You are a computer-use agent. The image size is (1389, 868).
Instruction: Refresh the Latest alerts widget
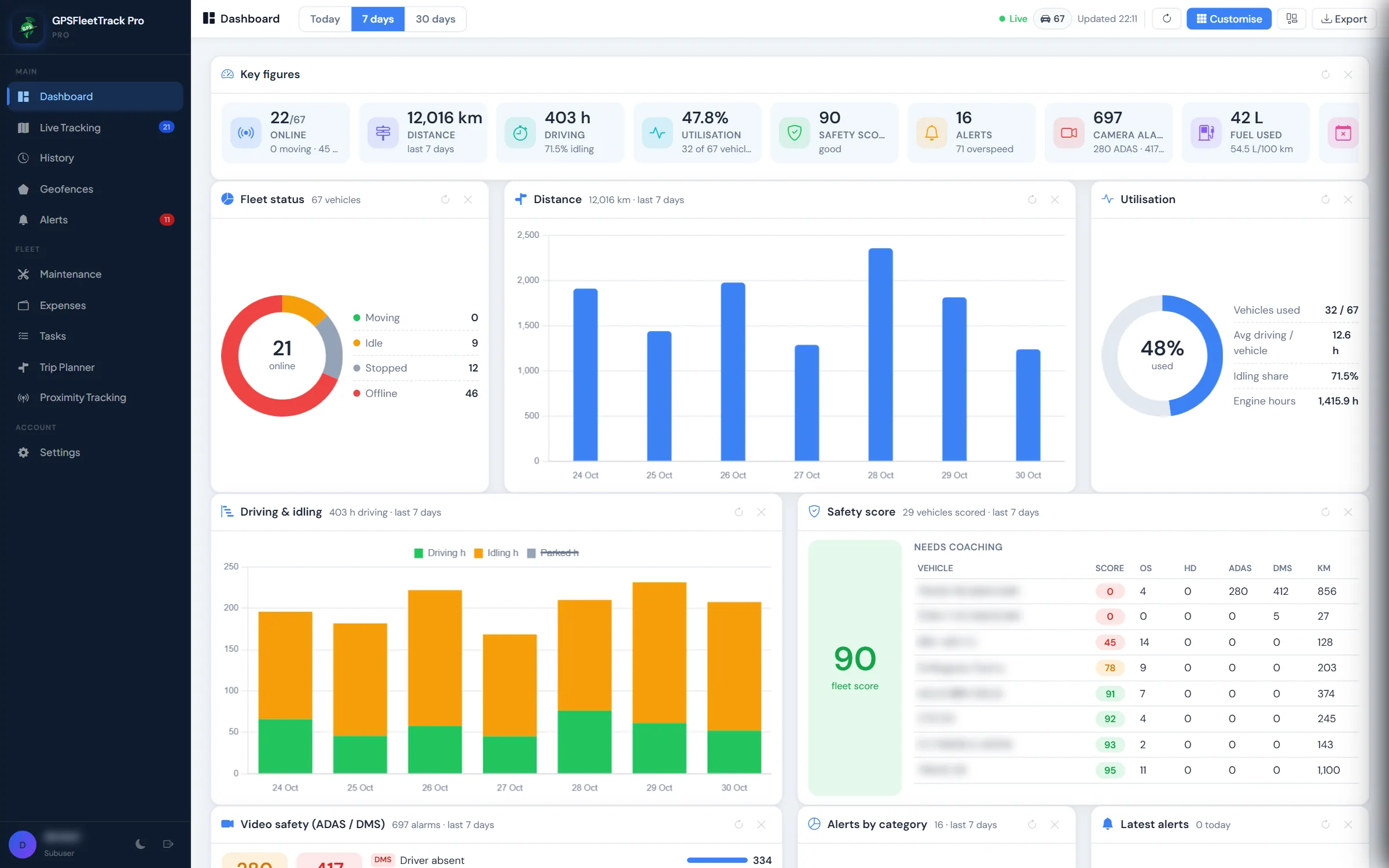pos(1326,825)
